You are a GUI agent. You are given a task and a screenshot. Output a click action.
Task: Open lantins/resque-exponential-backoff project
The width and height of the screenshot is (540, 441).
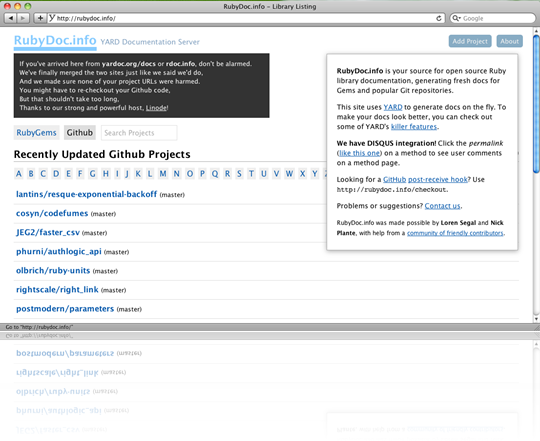tap(86, 194)
